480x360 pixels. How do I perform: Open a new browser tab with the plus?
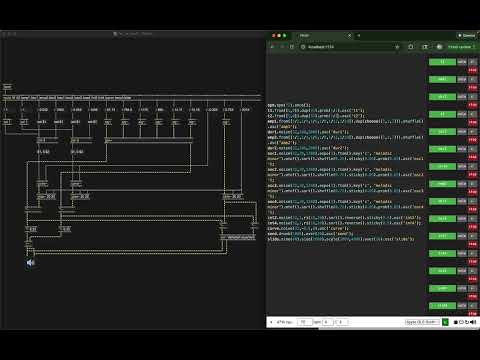coord(359,35)
